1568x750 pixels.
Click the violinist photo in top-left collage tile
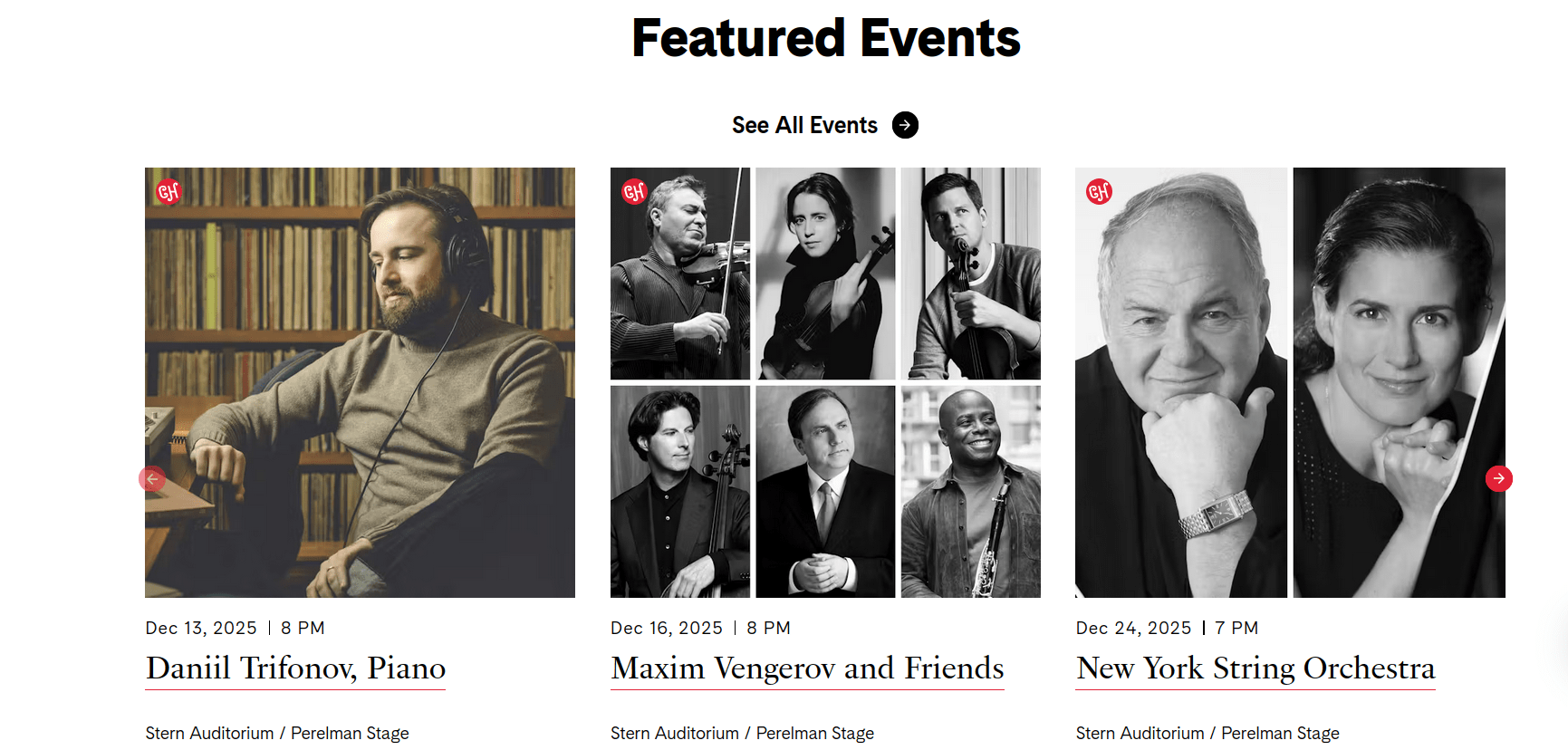pos(679,274)
